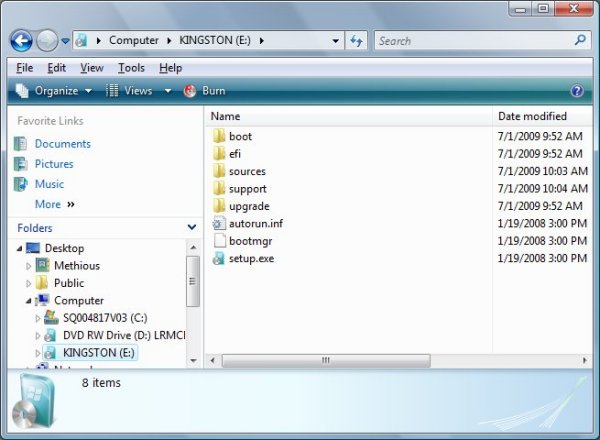Select DVD RW Drive (D:) in tree

(124, 335)
